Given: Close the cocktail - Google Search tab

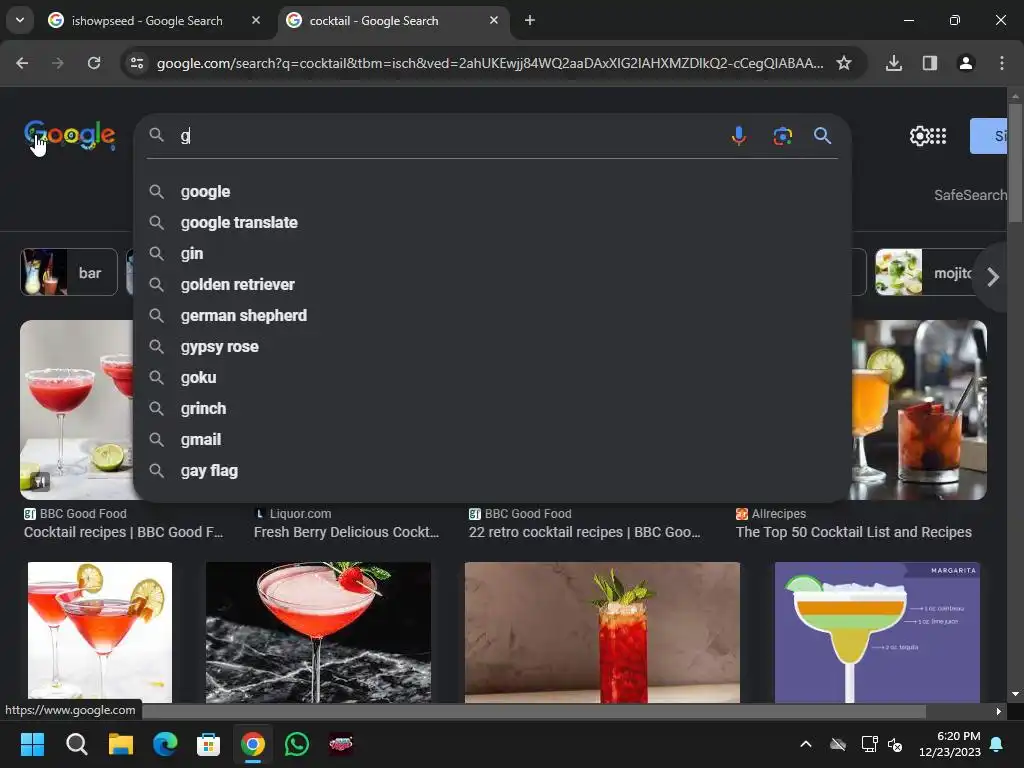Looking at the screenshot, I should point(494,20).
